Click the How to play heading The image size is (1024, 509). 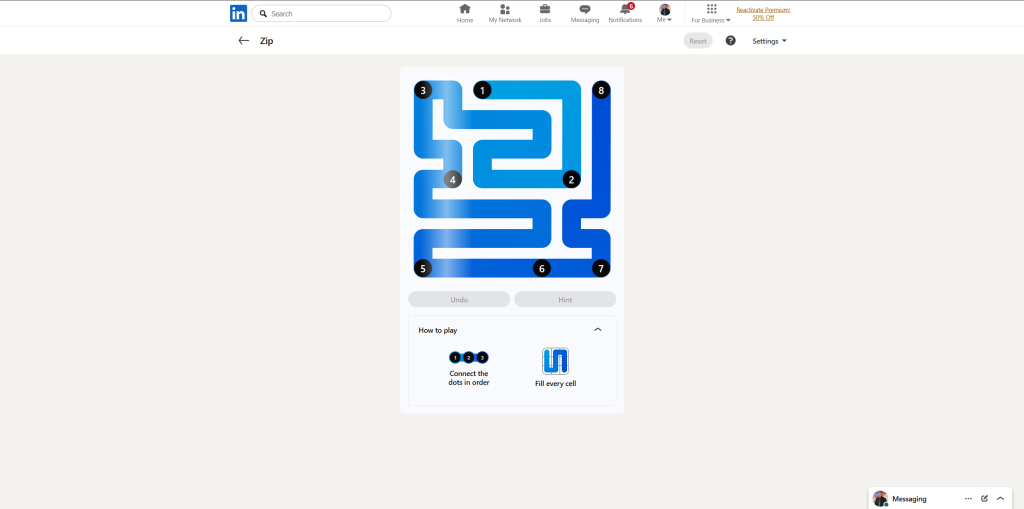[438, 331]
